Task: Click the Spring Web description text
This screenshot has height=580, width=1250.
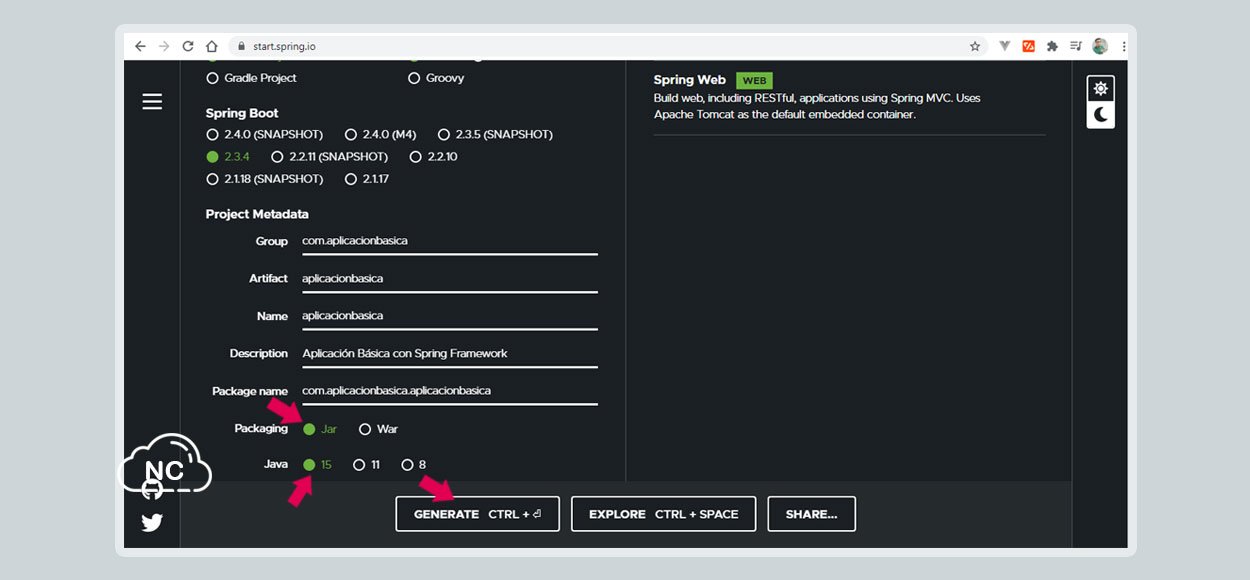Action: [817, 106]
